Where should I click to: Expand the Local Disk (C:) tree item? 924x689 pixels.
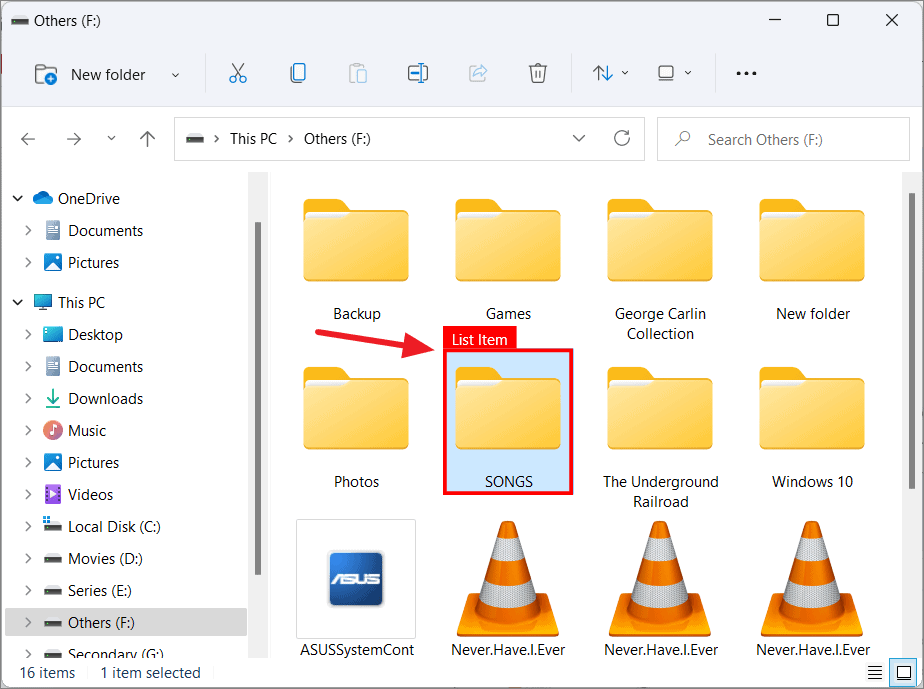28,526
